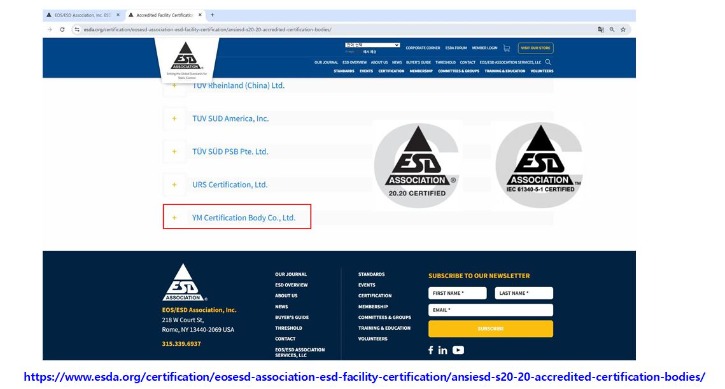
Task: Open the Member Login link
Action: pos(484,48)
